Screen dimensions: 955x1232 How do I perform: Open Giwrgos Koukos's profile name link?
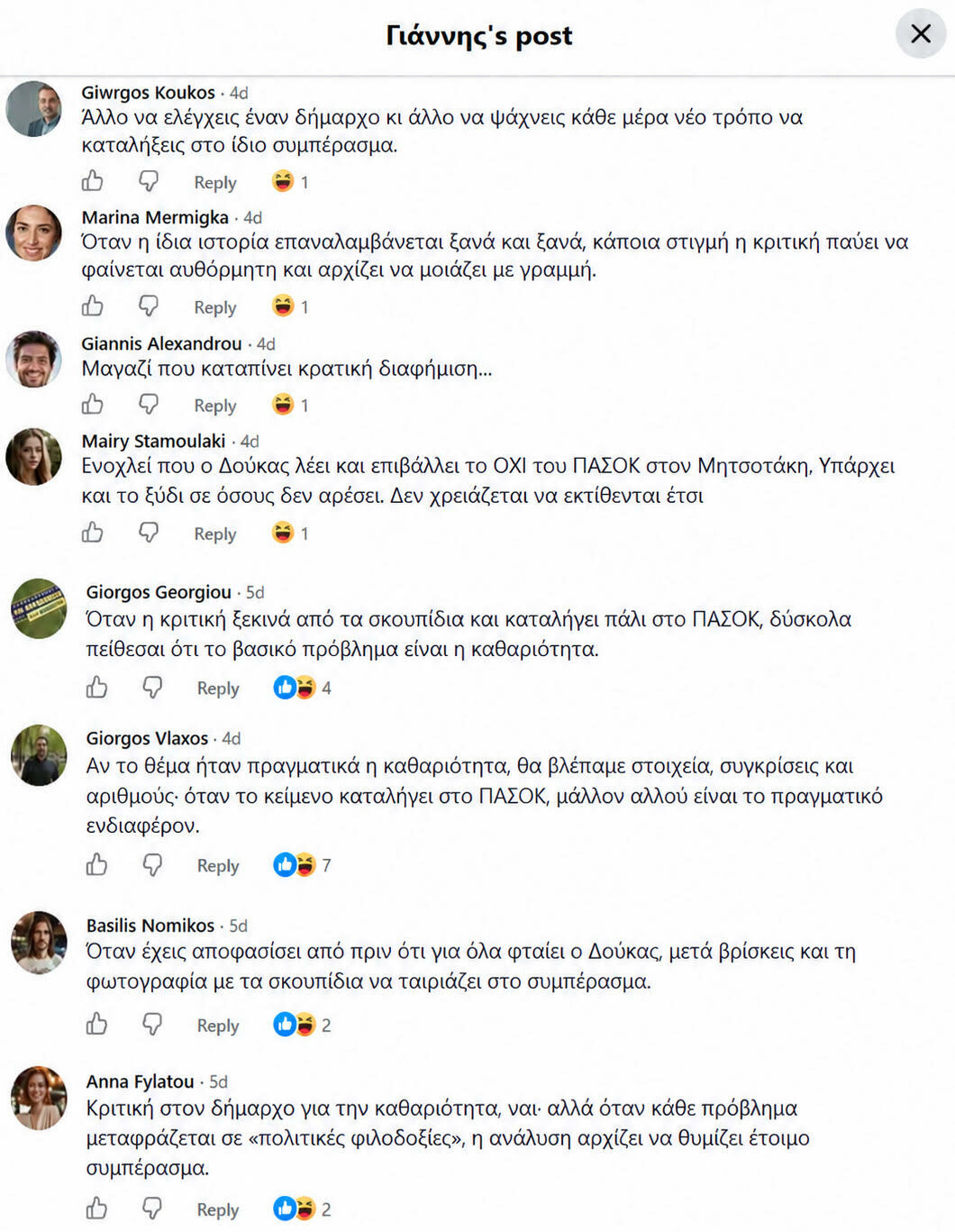pyautogui.click(x=148, y=92)
